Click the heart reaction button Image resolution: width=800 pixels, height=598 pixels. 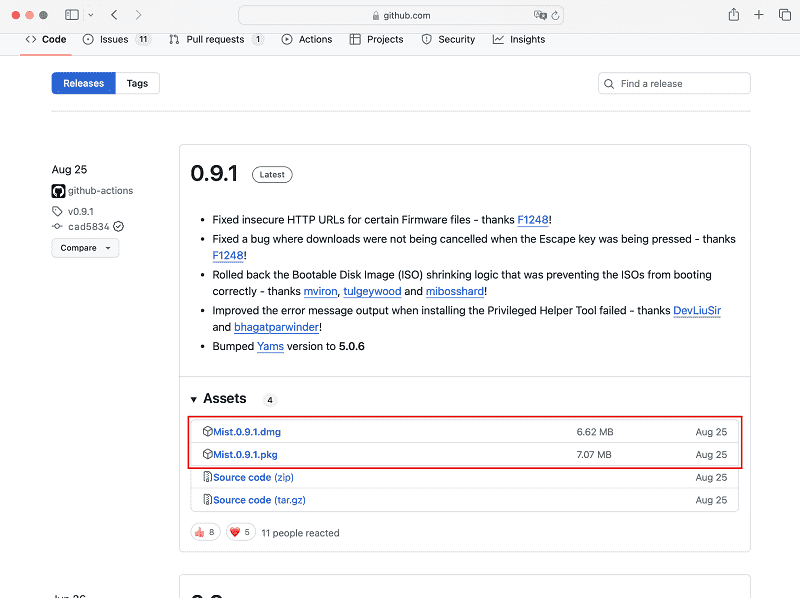pos(240,533)
